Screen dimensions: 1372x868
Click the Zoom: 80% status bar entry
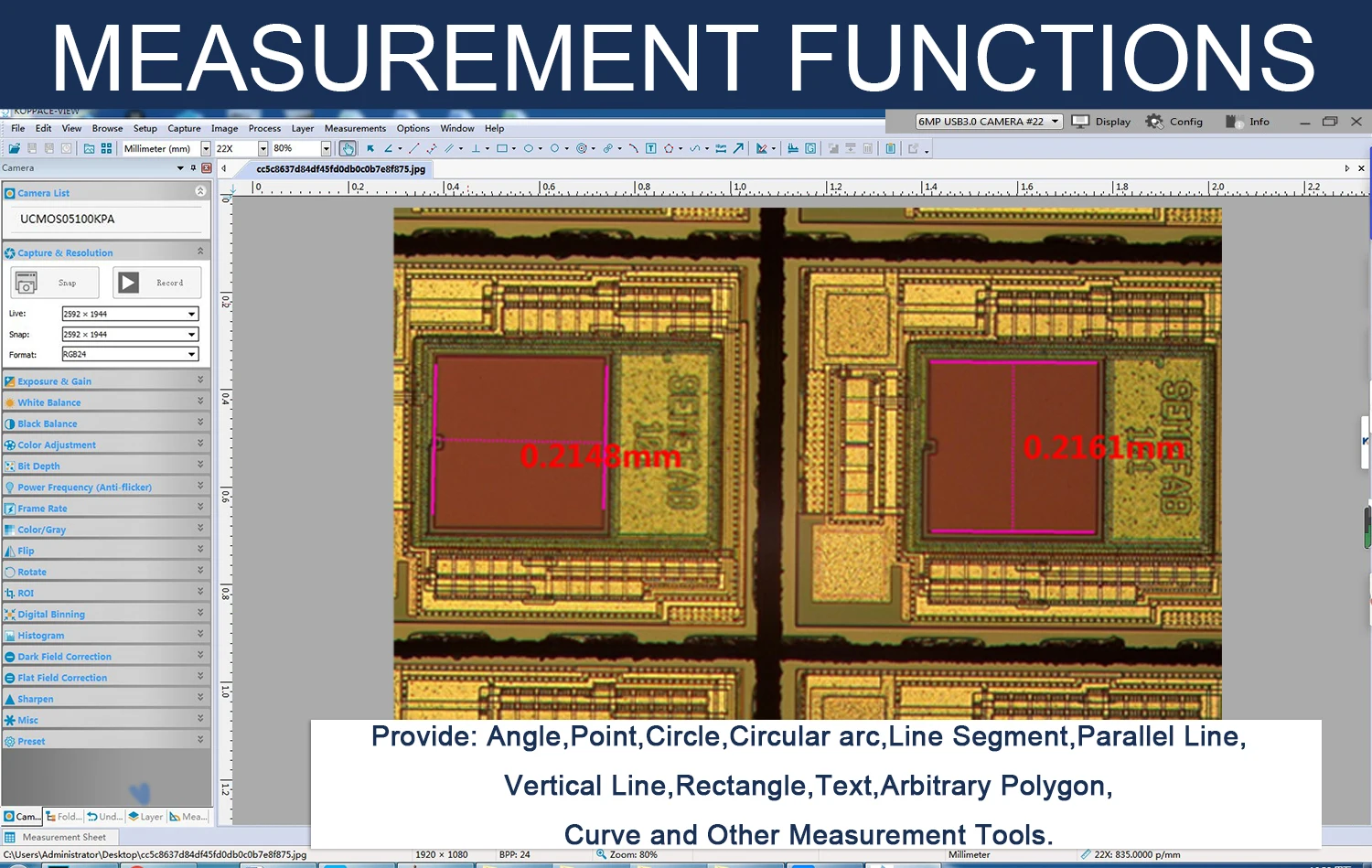(627, 855)
